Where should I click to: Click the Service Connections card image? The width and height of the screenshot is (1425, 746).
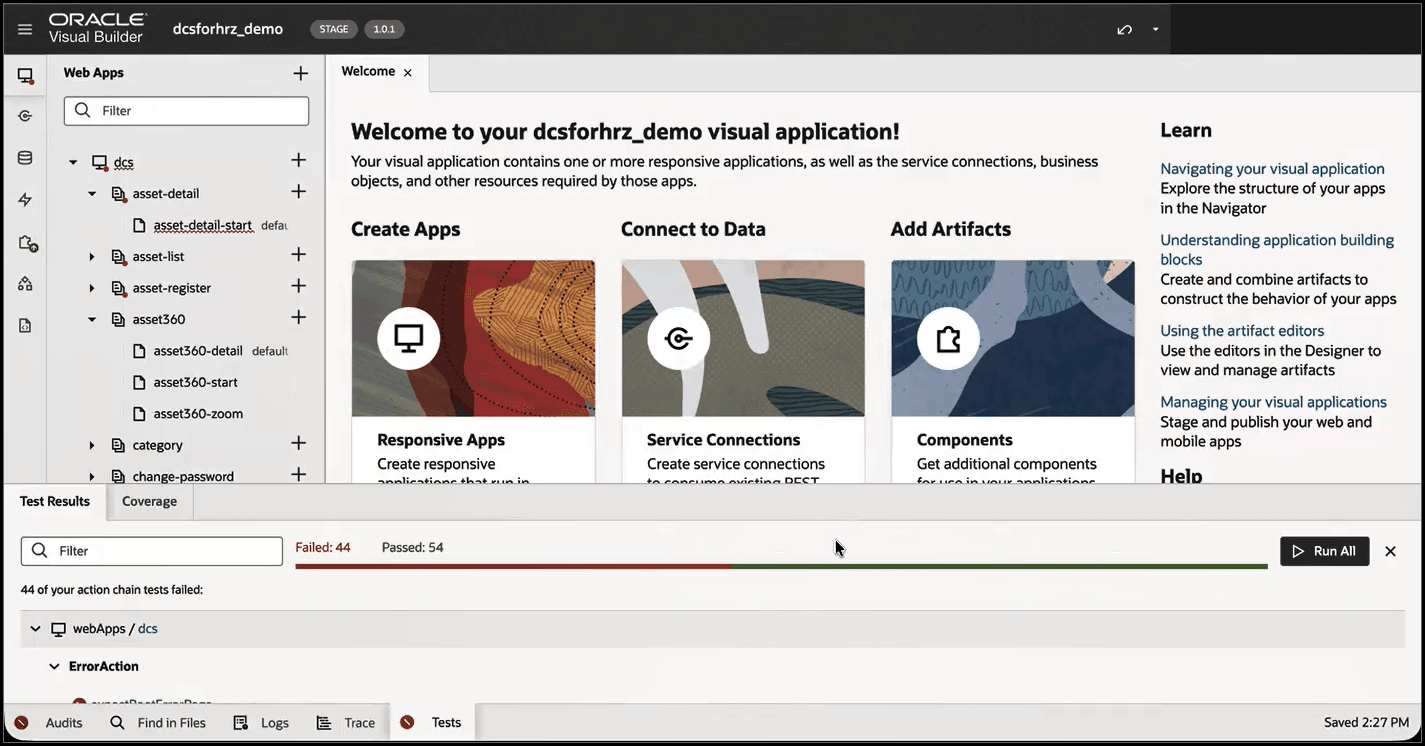[743, 338]
